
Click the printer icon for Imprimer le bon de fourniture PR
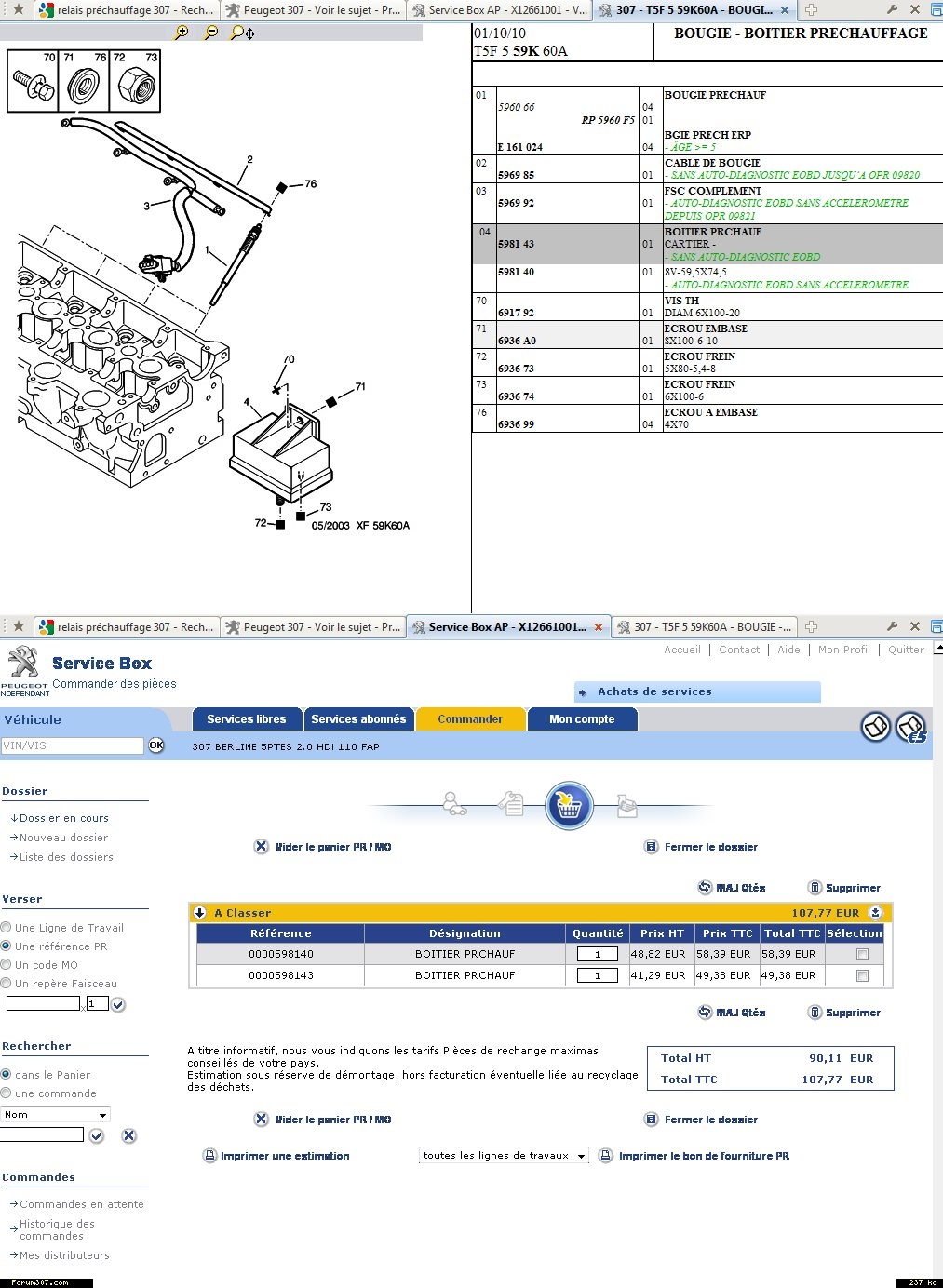[605, 1156]
